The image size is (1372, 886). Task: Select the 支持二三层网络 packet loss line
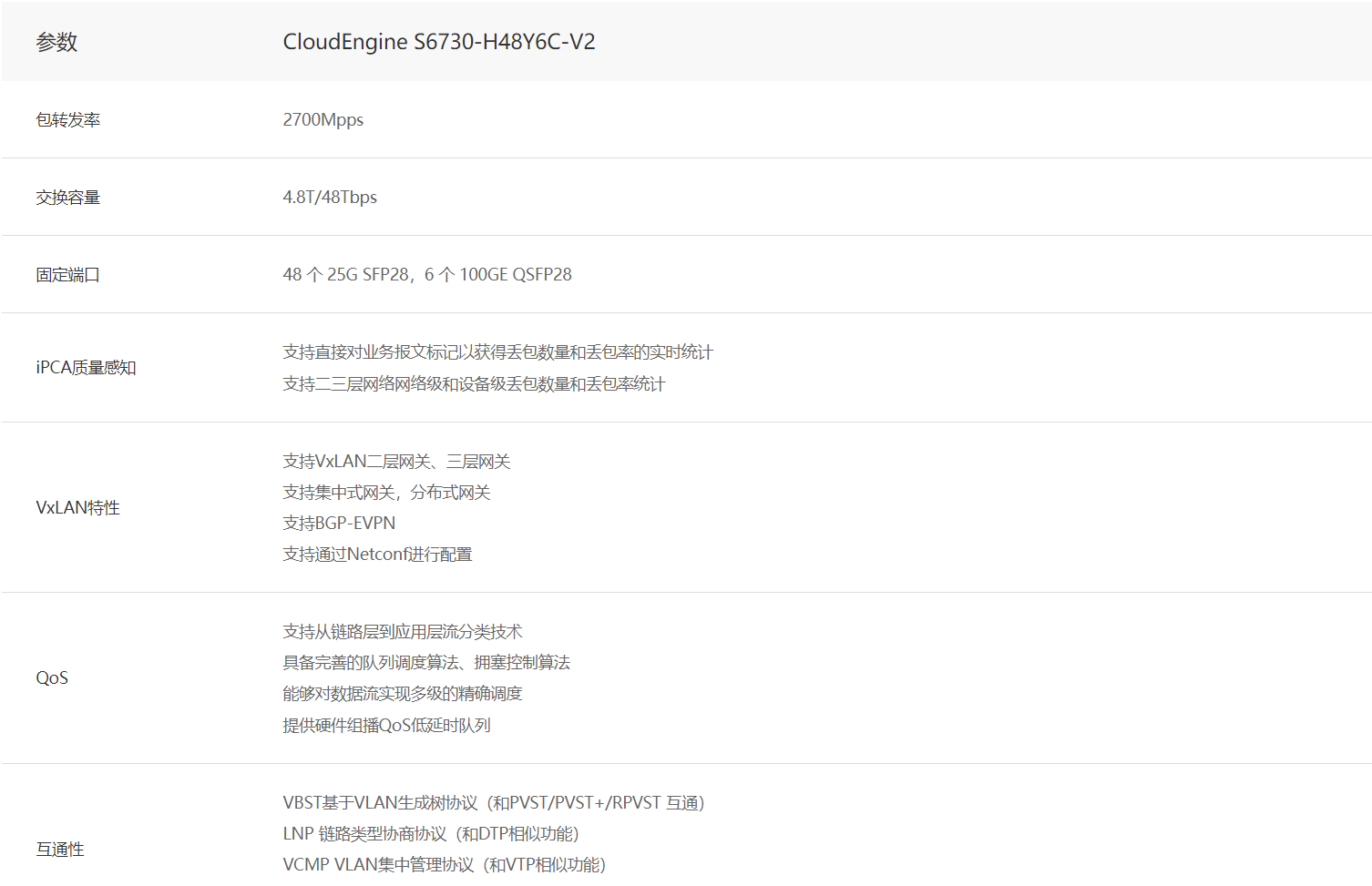click(x=474, y=384)
